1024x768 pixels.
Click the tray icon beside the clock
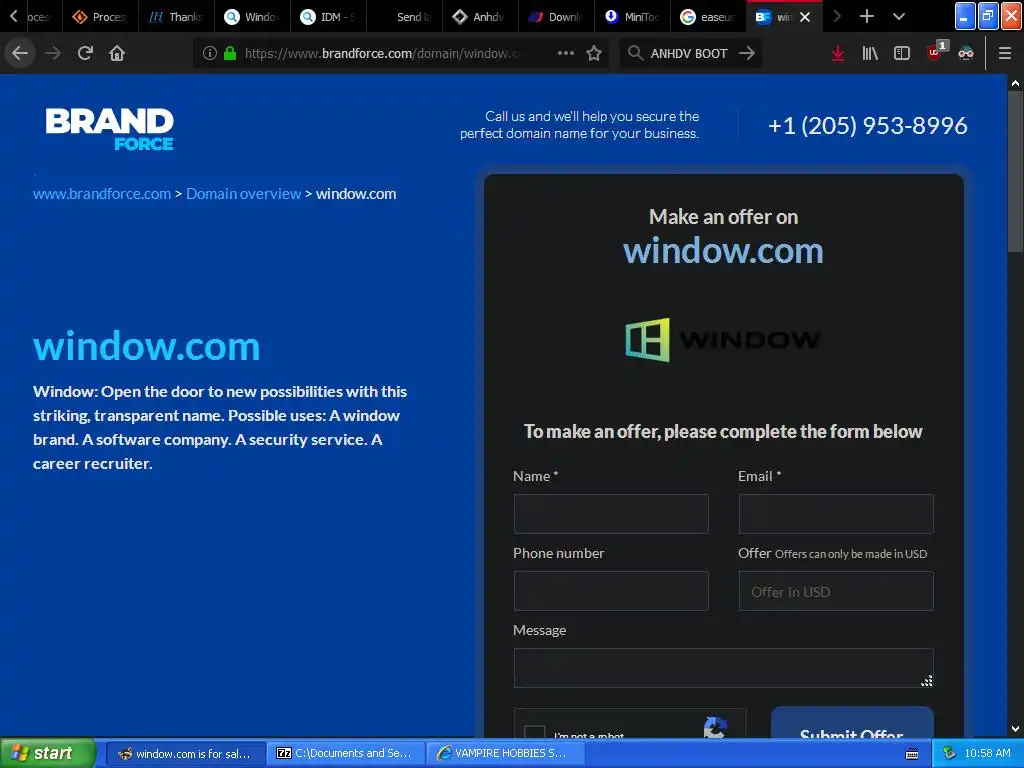point(949,754)
